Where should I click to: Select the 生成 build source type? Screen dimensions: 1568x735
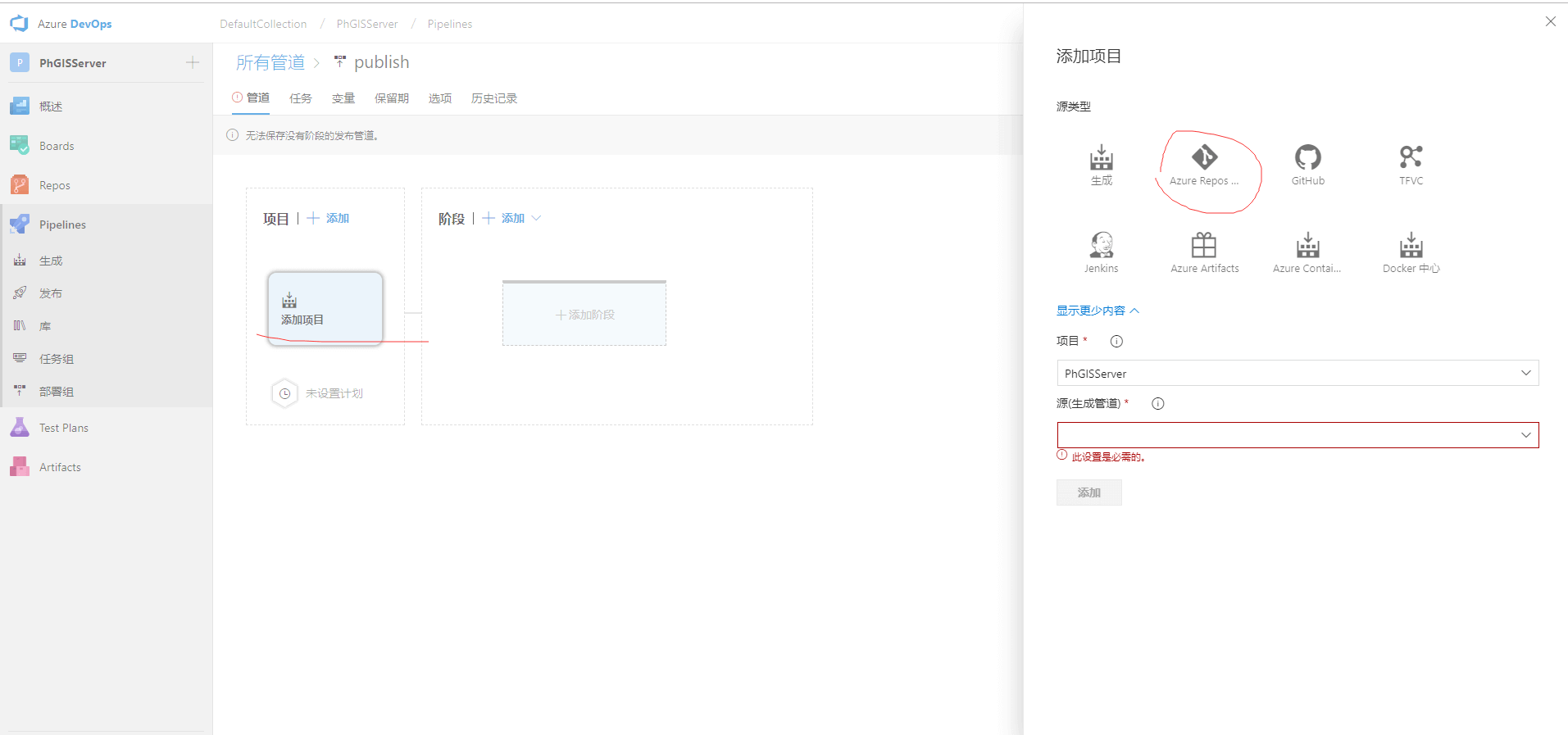pos(1101,165)
